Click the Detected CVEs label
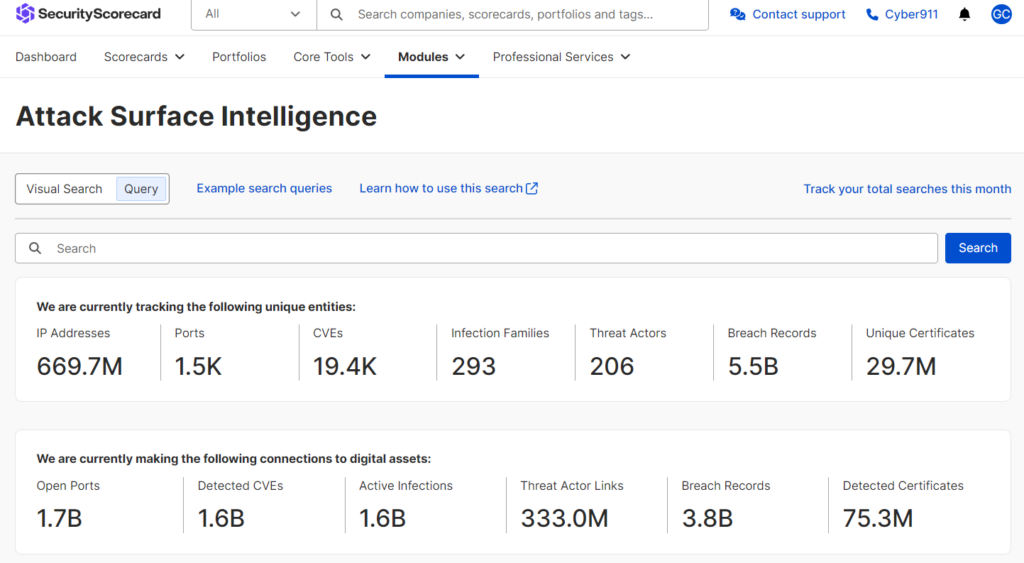1024x563 pixels. pyautogui.click(x=240, y=486)
